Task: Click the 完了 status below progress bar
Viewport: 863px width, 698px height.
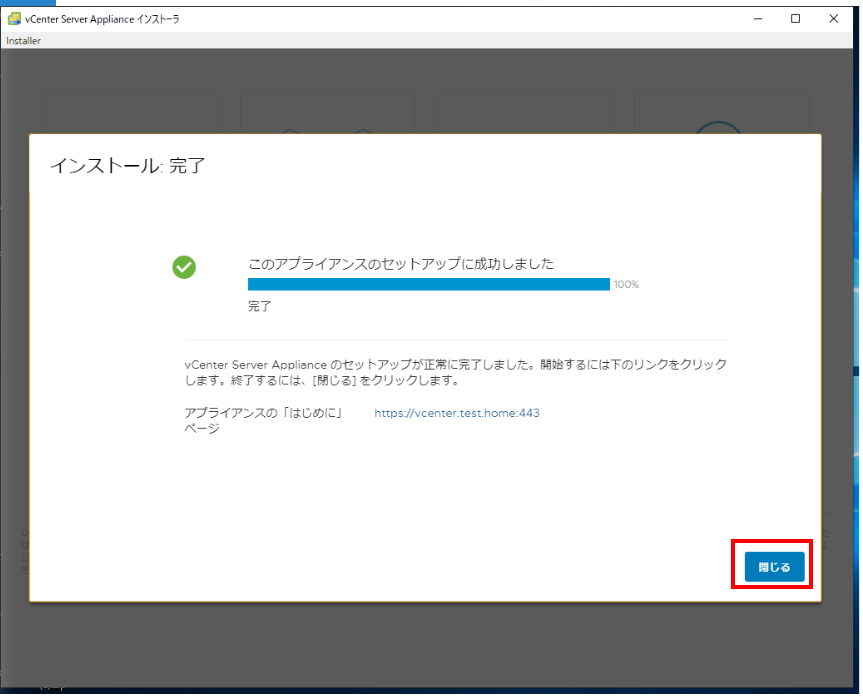Action: 259,306
